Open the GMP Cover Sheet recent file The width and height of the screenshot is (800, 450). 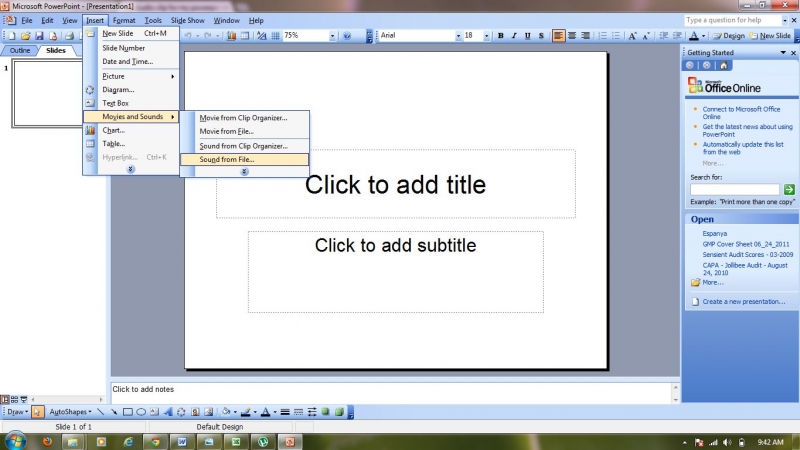point(746,244)
